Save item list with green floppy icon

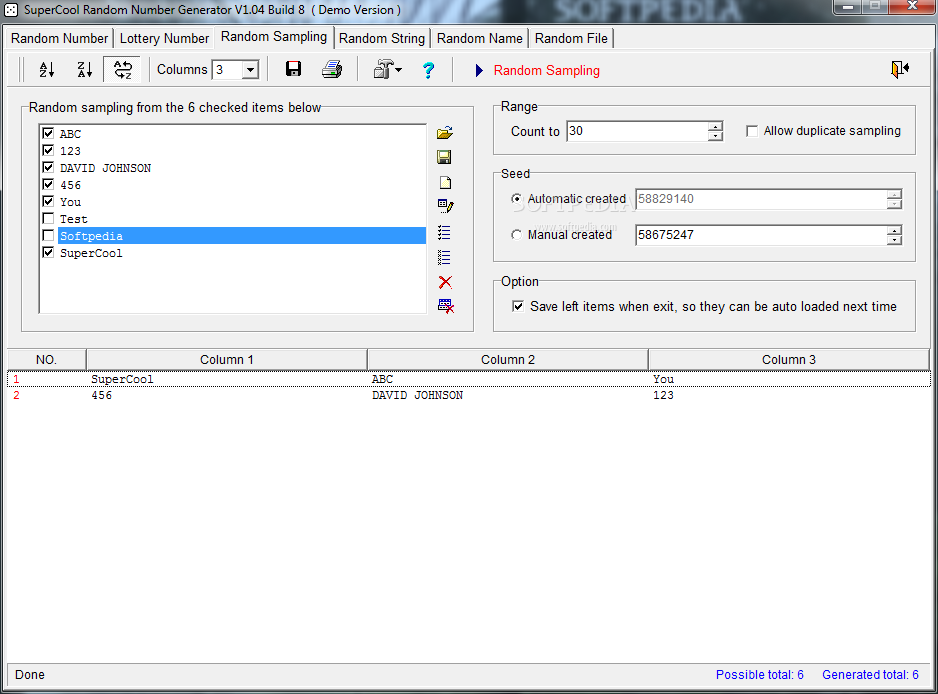(444, 157)
